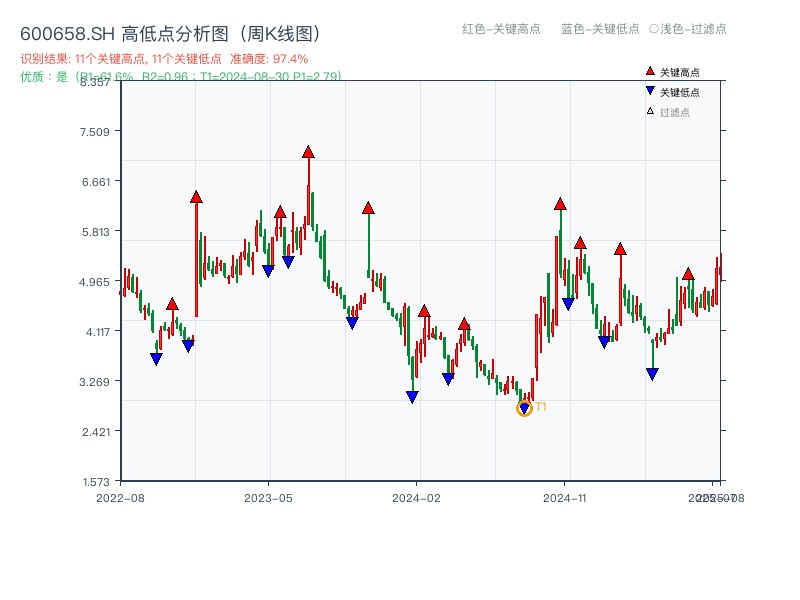Click the blue 关键低点 triangle icon in the legend
Image resolution: width=800 pixels, height=600 pixels.
650,90
